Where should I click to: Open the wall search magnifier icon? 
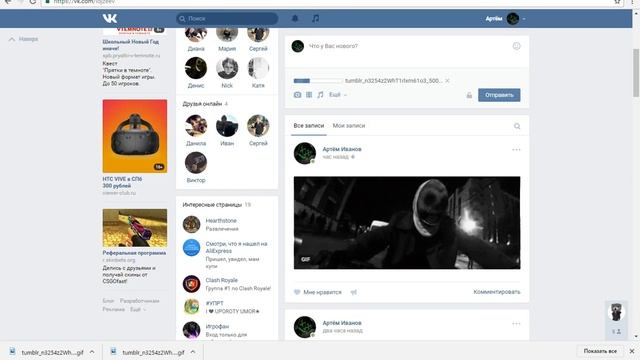tap(517, 126)
